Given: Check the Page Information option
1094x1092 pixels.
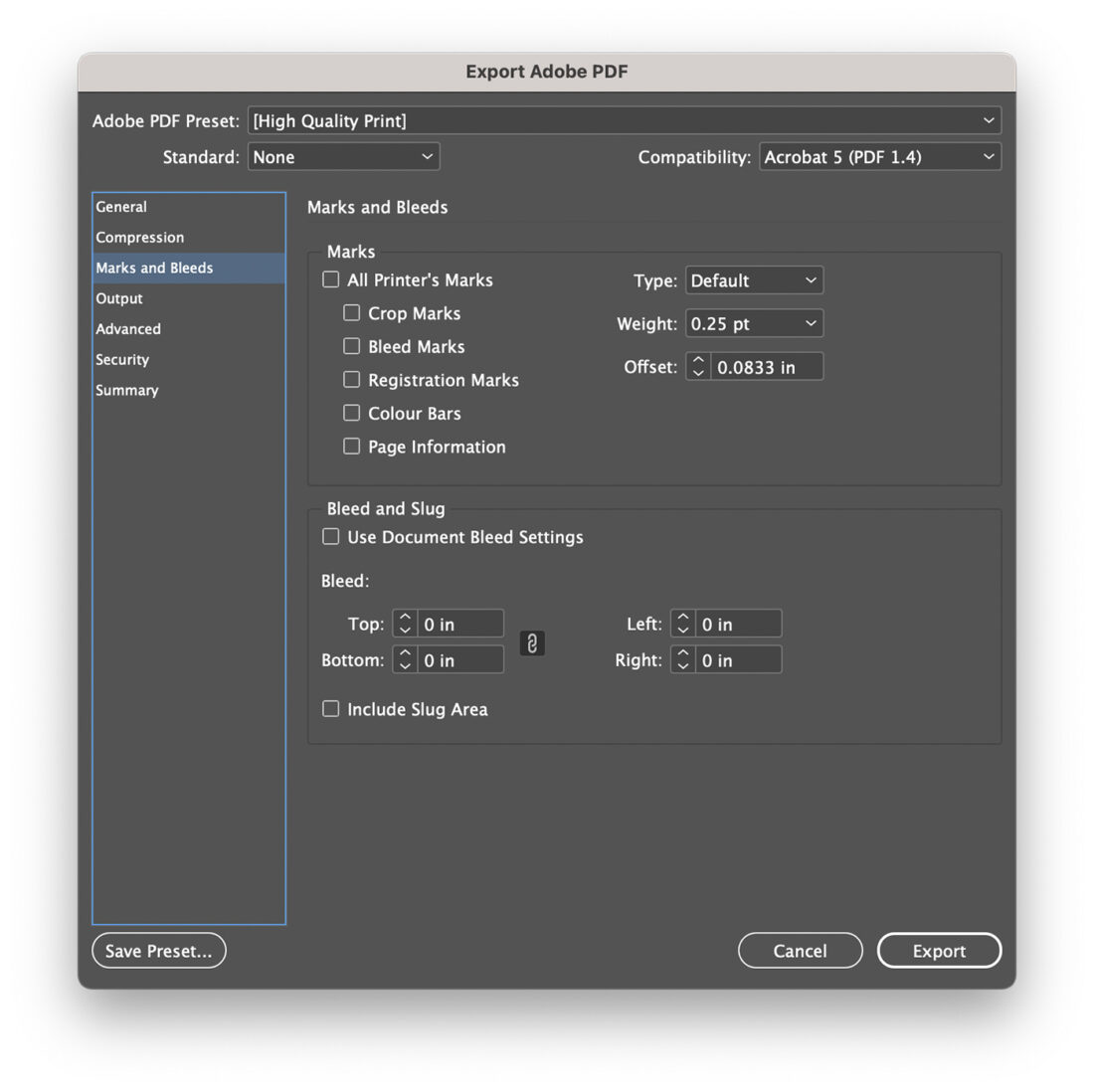Looking at the screenshot, I should (x=351, y=446).
